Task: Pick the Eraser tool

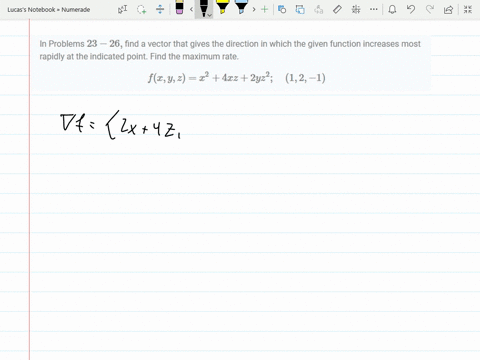Action: (179, 8)
